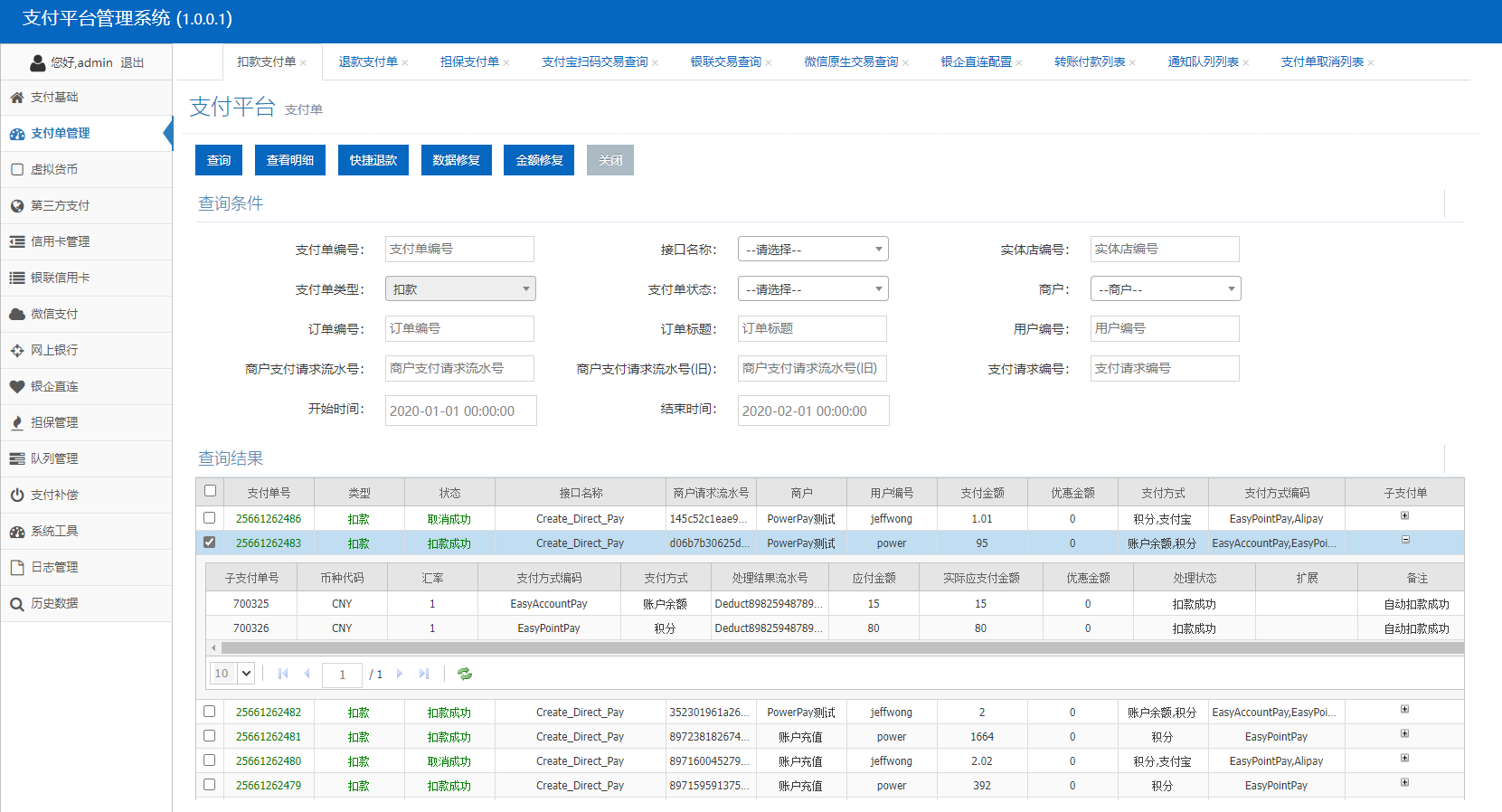Collapse sub-orders for row 25661262483
Screen dimensions: 1502x812
coord(1405,540)
